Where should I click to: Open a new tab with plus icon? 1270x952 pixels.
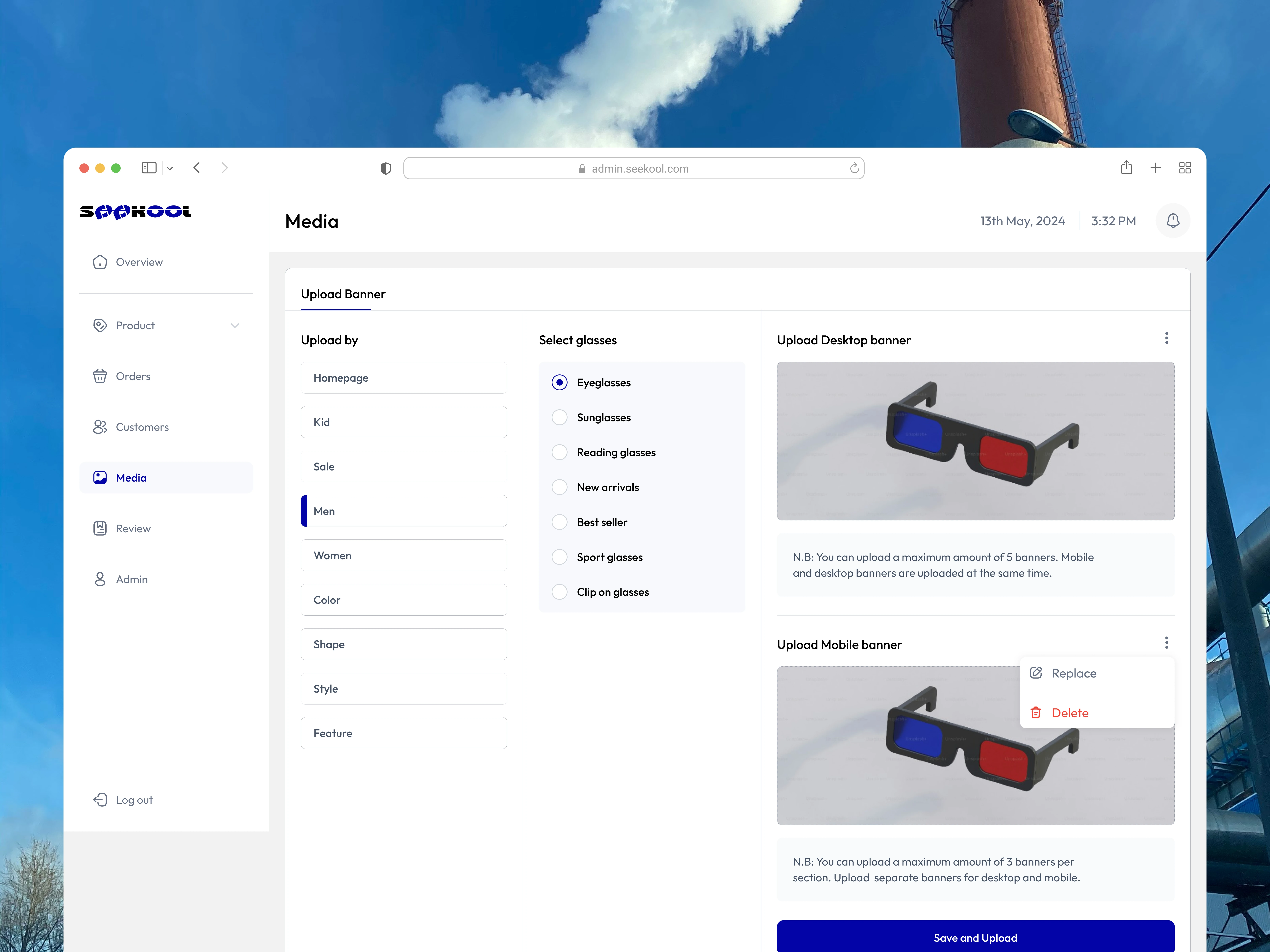tap(1156, 168)
